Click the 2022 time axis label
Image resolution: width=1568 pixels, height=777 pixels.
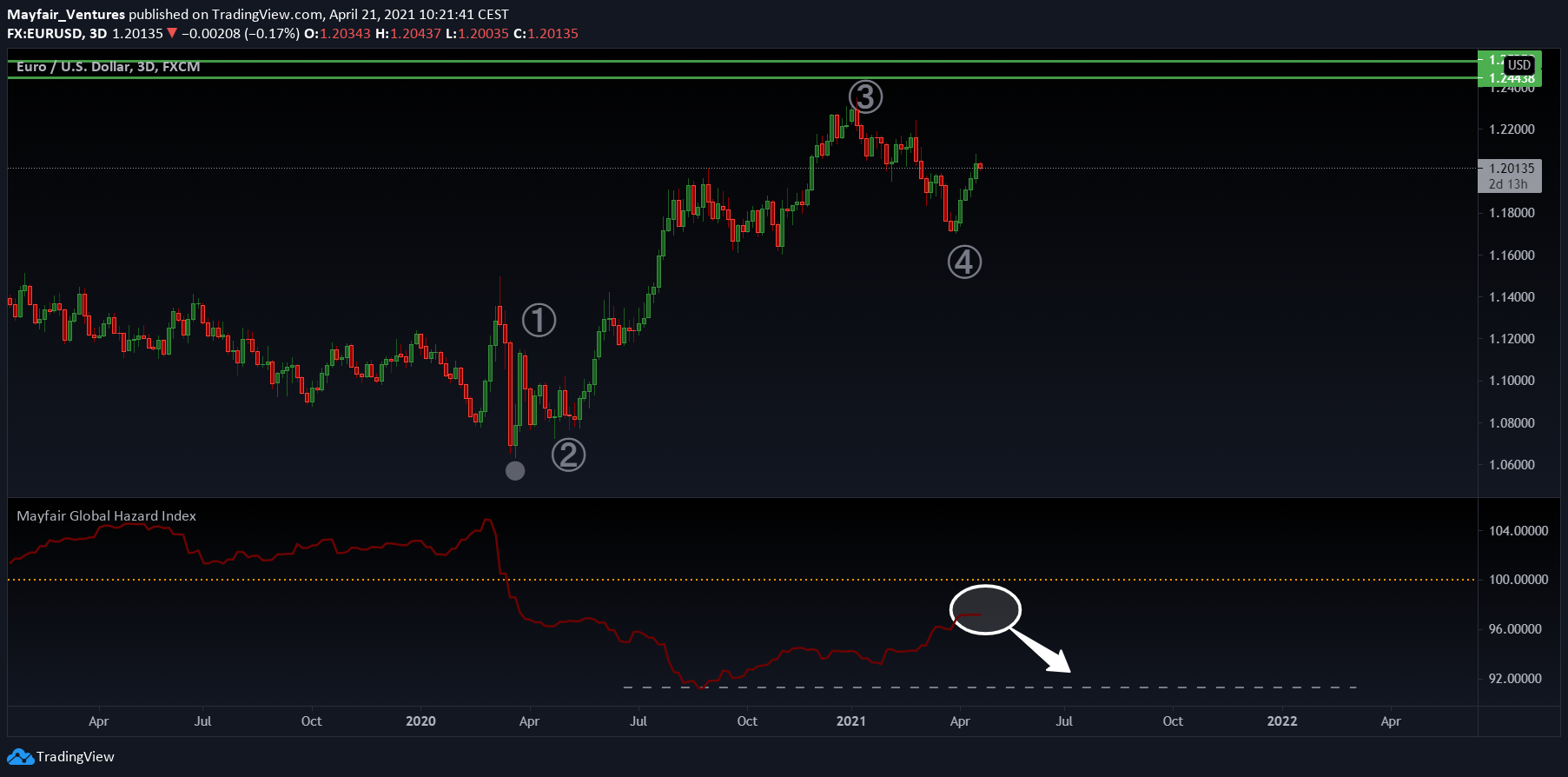(1282, 721)
